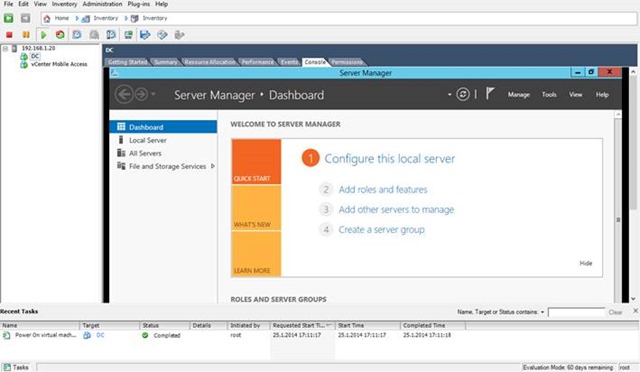
Task: Select vCenter Mobile Access VM in tree
Action: click(x=59, y=64)
